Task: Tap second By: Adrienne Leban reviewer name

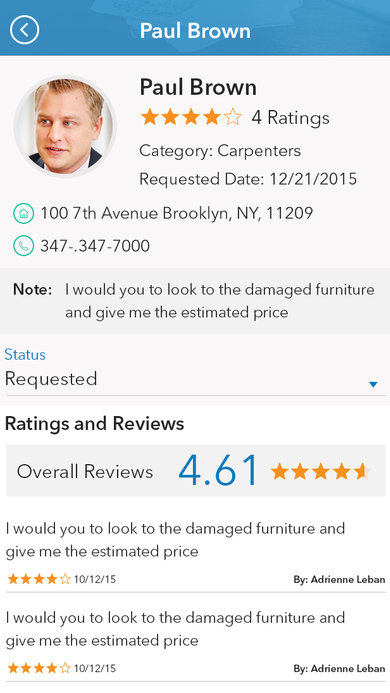Action: click(339, 669)
